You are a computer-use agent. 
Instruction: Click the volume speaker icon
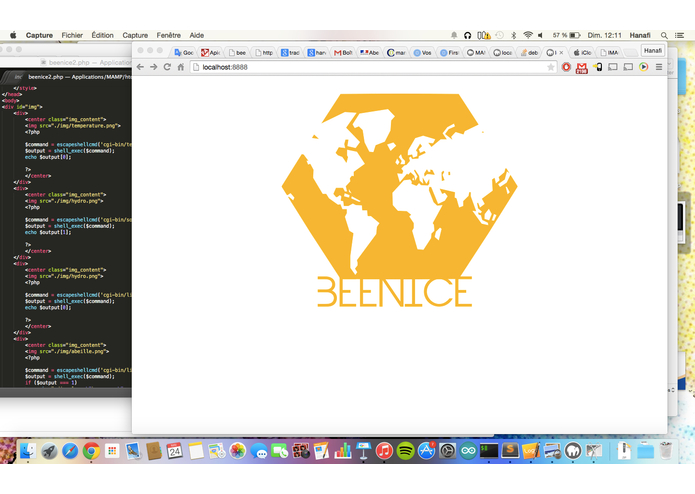point(540,35)
